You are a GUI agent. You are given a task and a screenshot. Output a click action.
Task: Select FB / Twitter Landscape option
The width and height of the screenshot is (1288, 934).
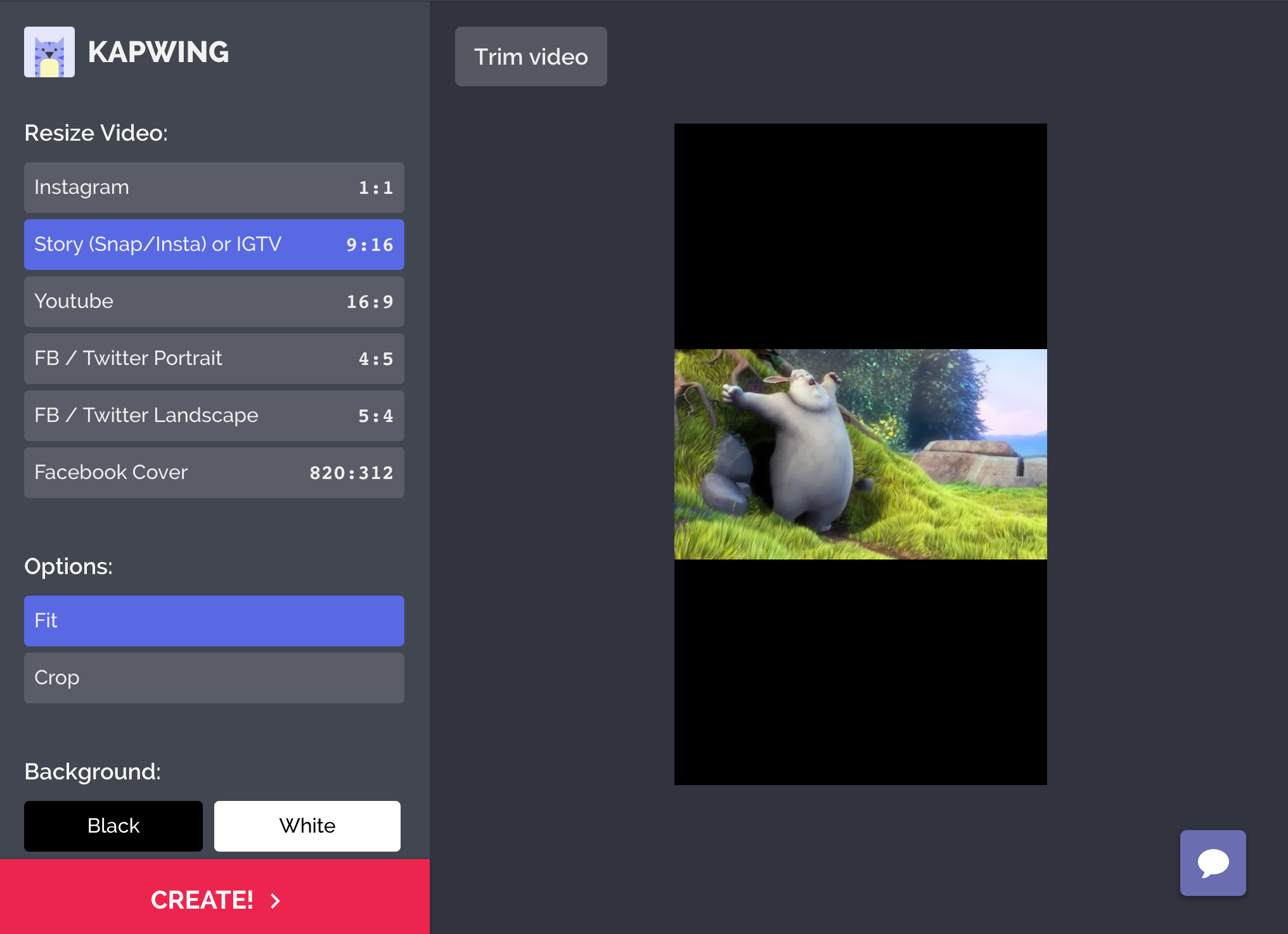(x=214, y=416)
